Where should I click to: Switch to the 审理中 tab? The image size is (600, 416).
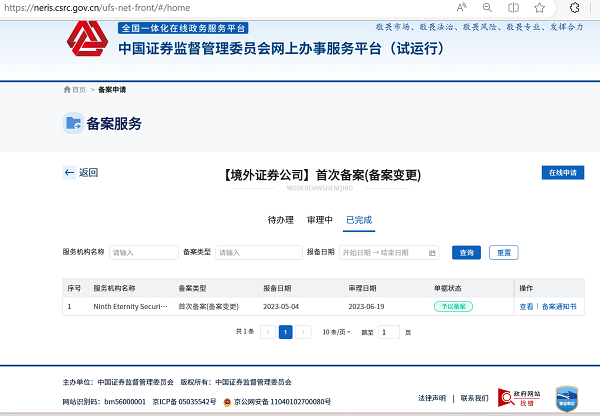[319, 219]
